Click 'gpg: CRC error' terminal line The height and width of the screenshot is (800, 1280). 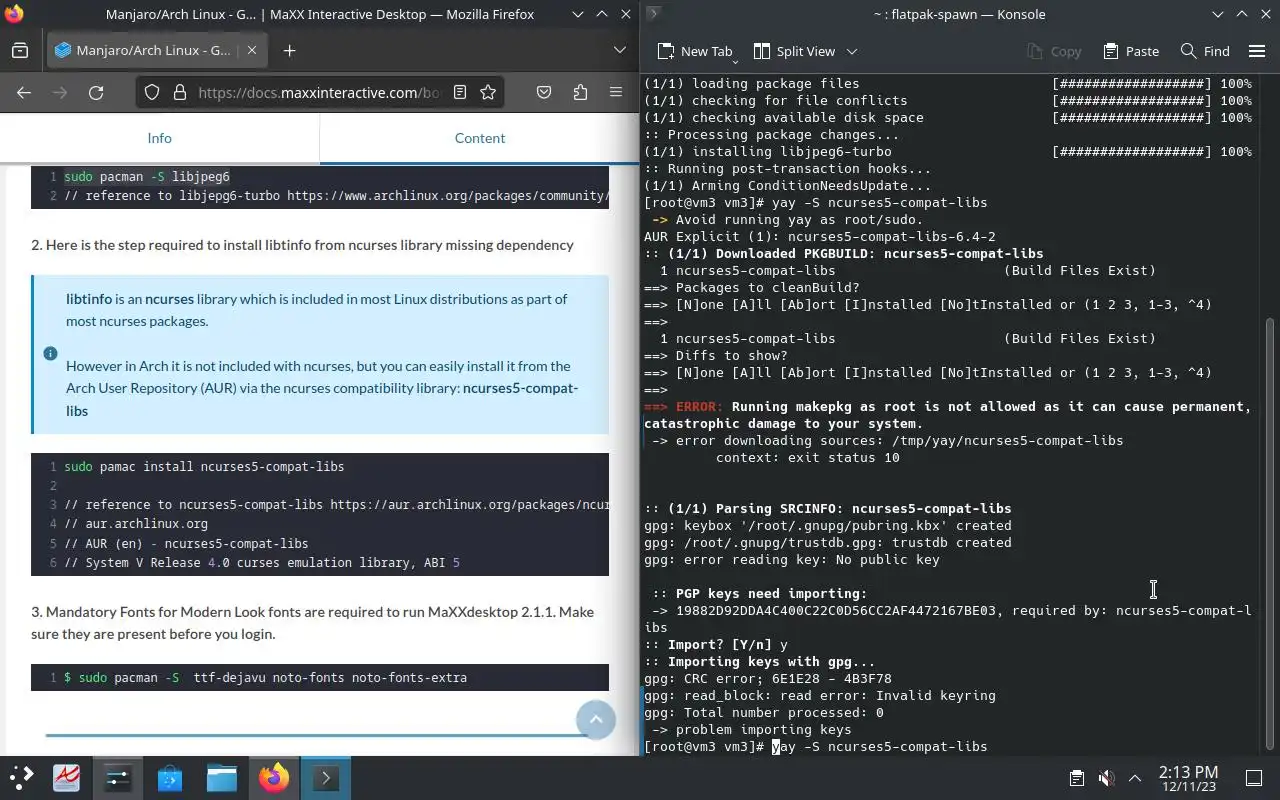pyautogui.click(x=768, y=679)
